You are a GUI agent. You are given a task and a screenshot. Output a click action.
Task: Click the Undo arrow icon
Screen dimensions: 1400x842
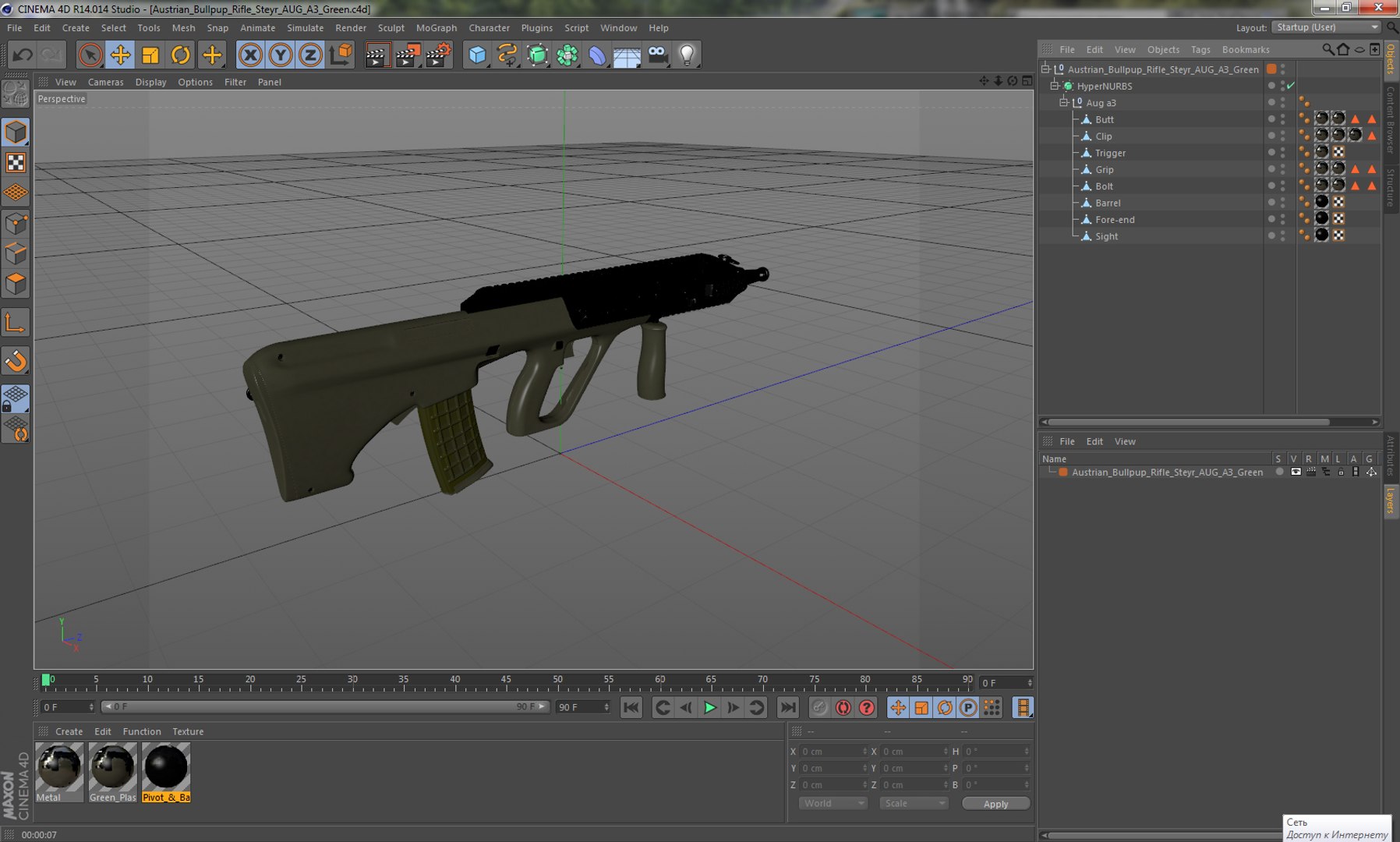pos(23,55)
